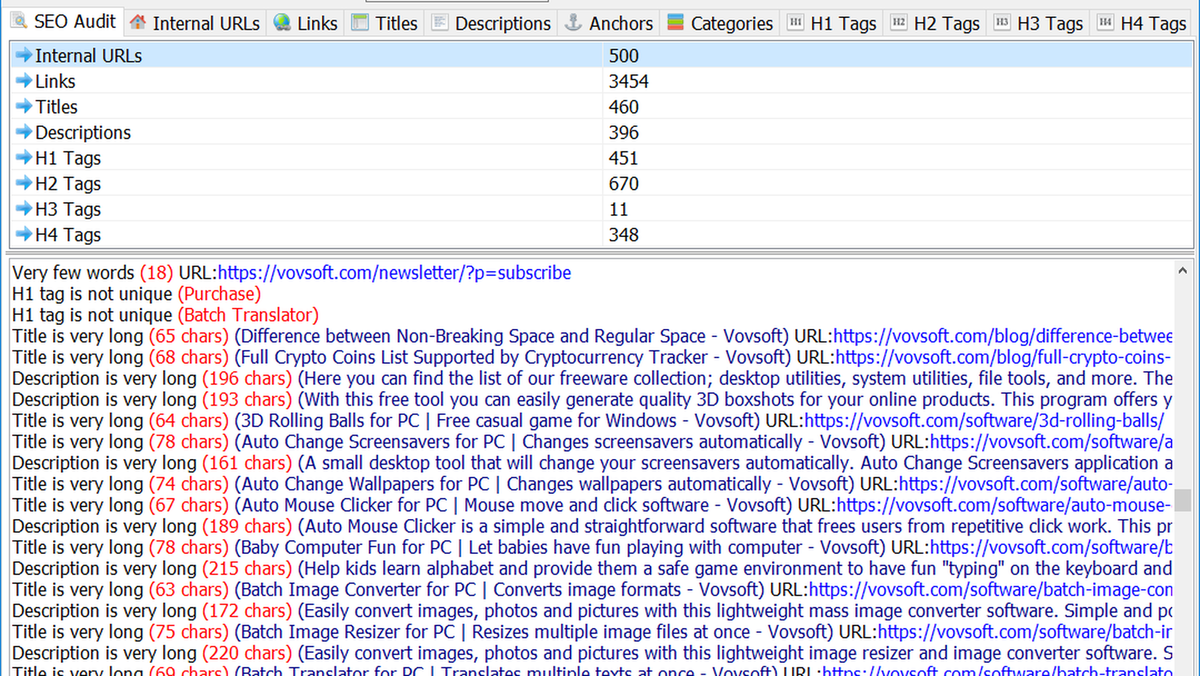Click arrow icon beside H3 Tags row
The width and height of the screenshot is (1200, 676).
click(x=24, y=210)
